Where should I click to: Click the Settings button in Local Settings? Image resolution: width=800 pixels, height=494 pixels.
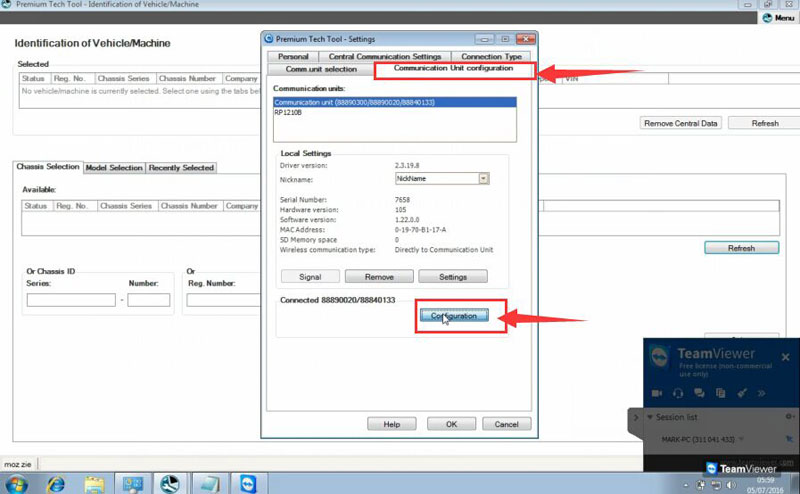(453, 277)
